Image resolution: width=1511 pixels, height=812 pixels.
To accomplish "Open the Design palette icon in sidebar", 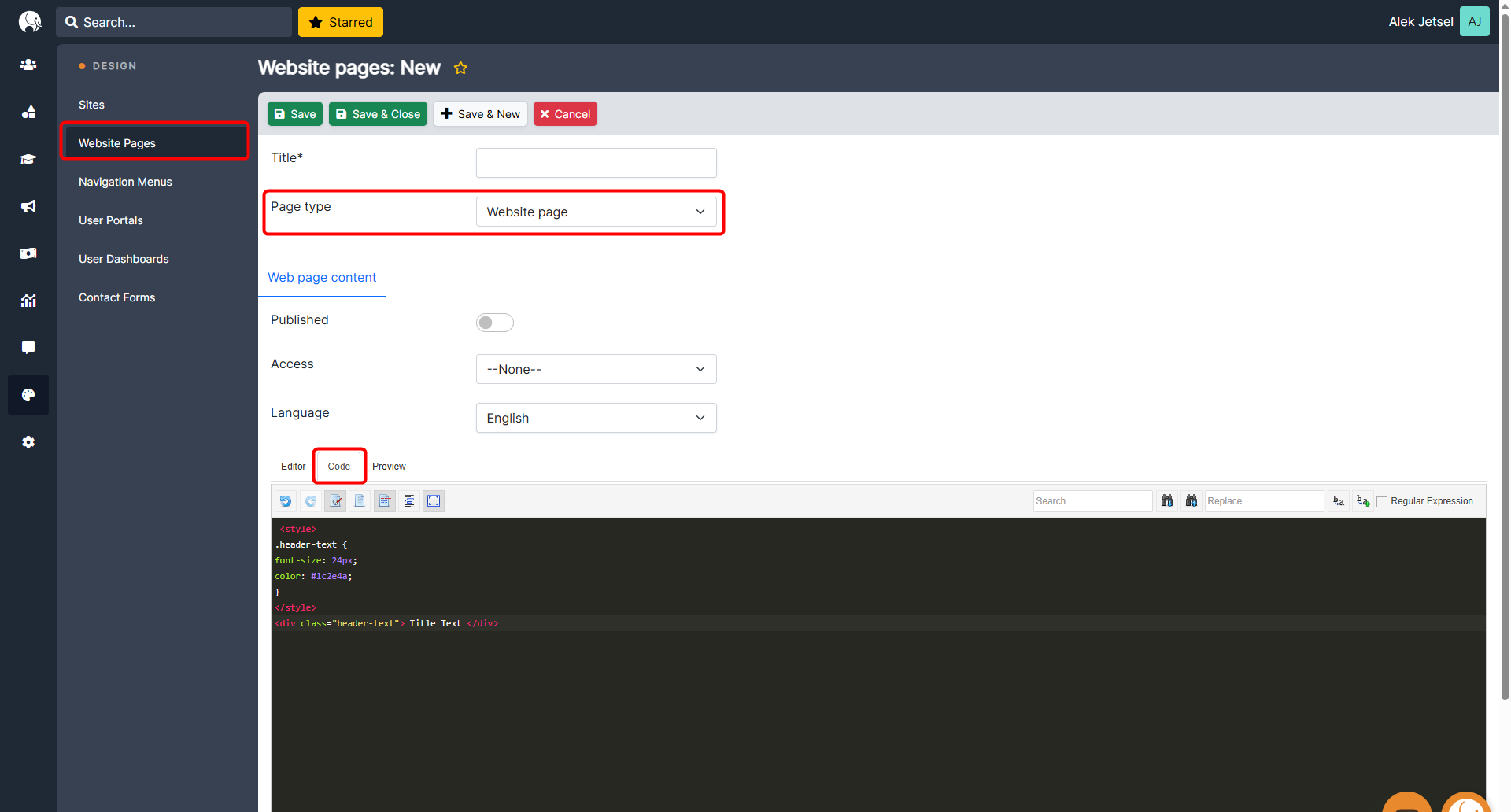I will coord(28,395).
